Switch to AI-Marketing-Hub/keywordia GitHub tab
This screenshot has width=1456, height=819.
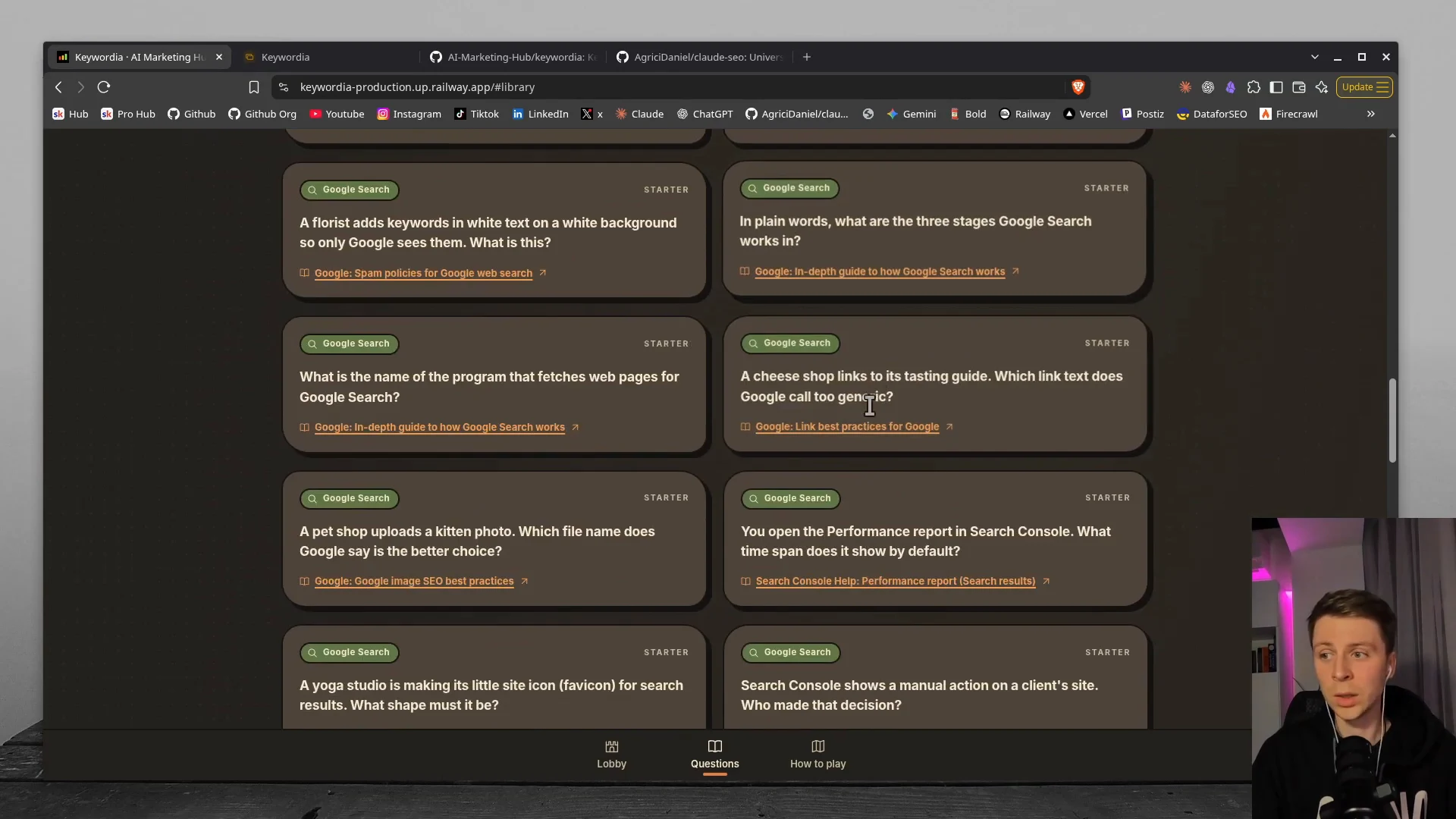[x=513, y=57]
